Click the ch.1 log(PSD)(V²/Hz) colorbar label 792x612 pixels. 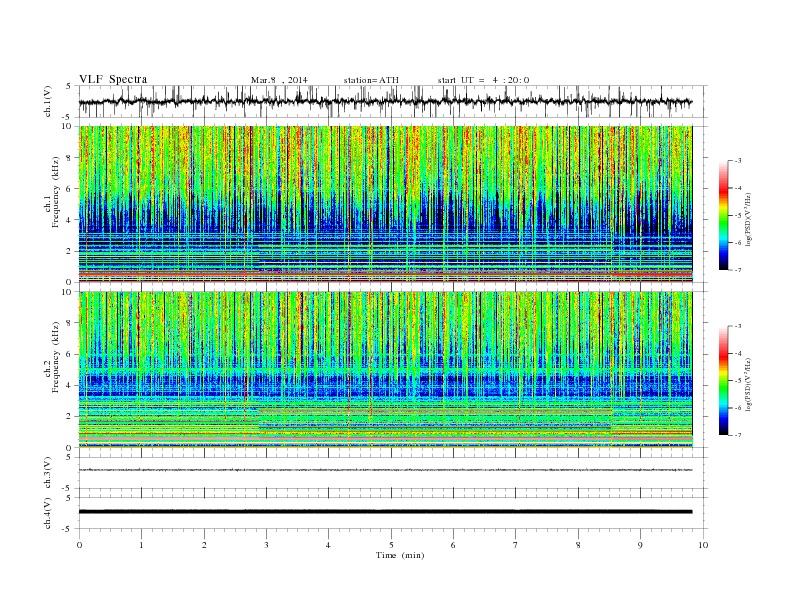[749, 220]
